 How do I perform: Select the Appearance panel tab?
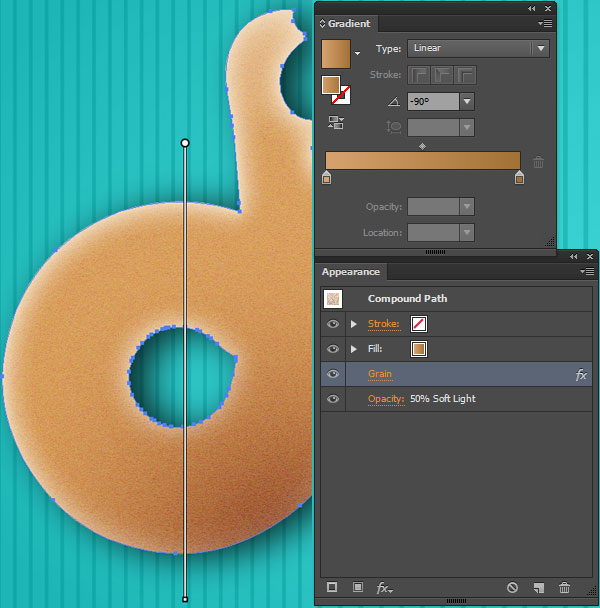pos(350,271)
